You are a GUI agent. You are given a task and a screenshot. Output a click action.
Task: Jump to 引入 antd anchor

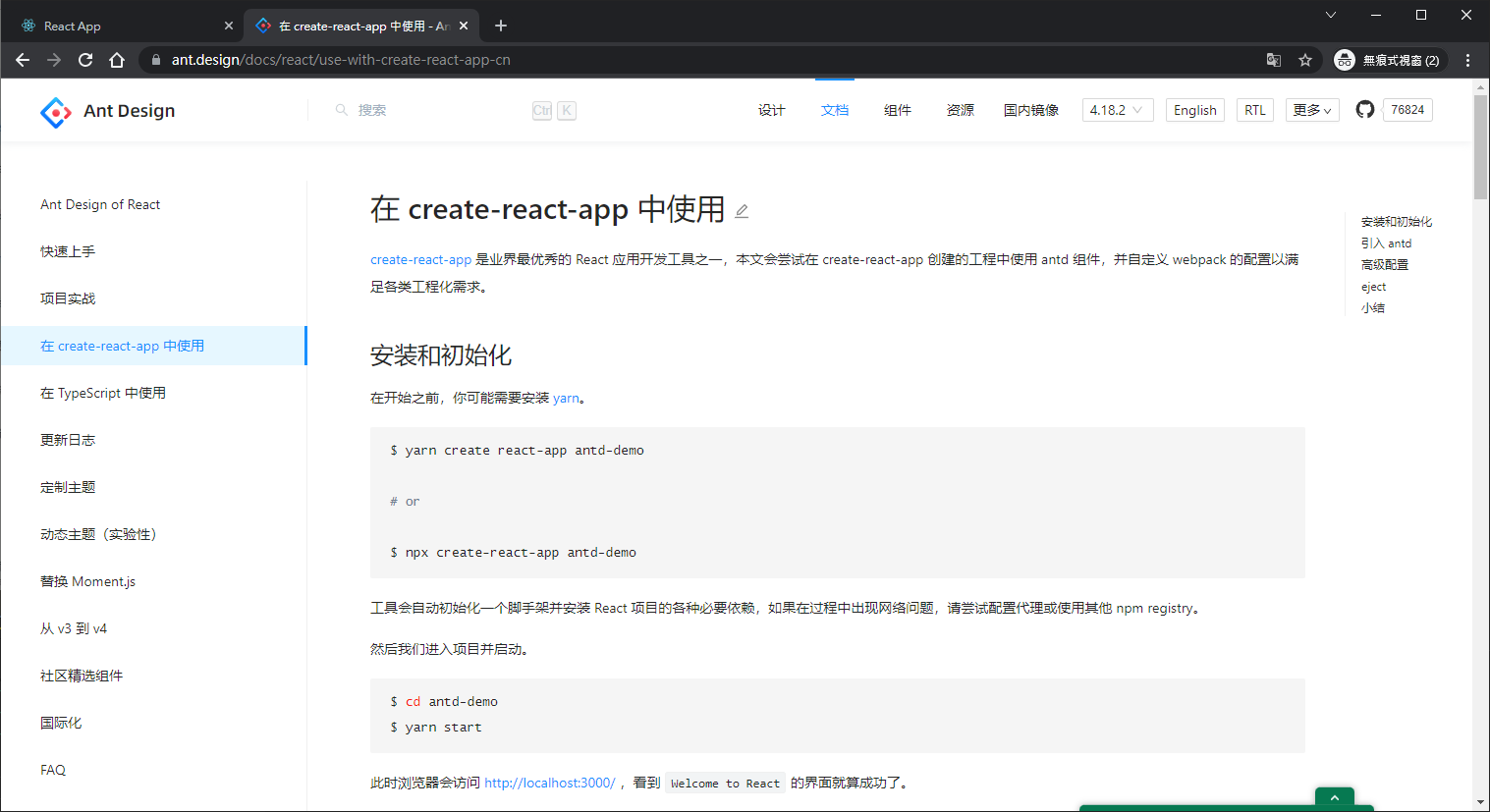pos(1386,244)
